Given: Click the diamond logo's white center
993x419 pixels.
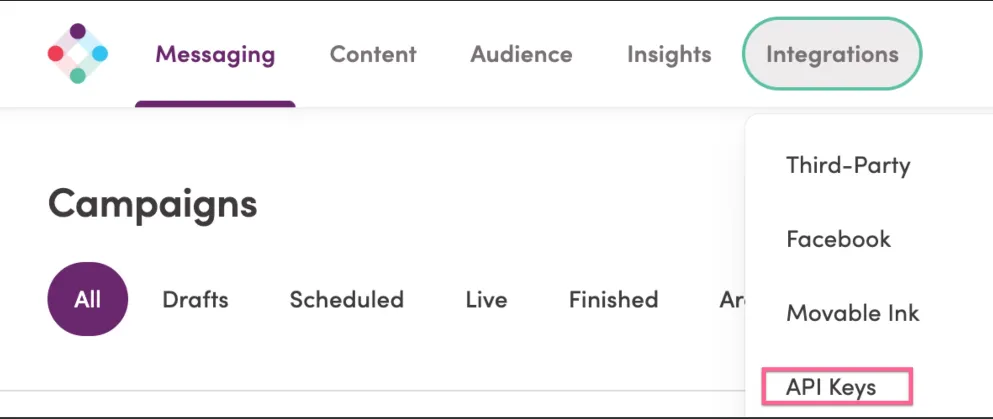Looking at the screenshot, I should 77,54.
